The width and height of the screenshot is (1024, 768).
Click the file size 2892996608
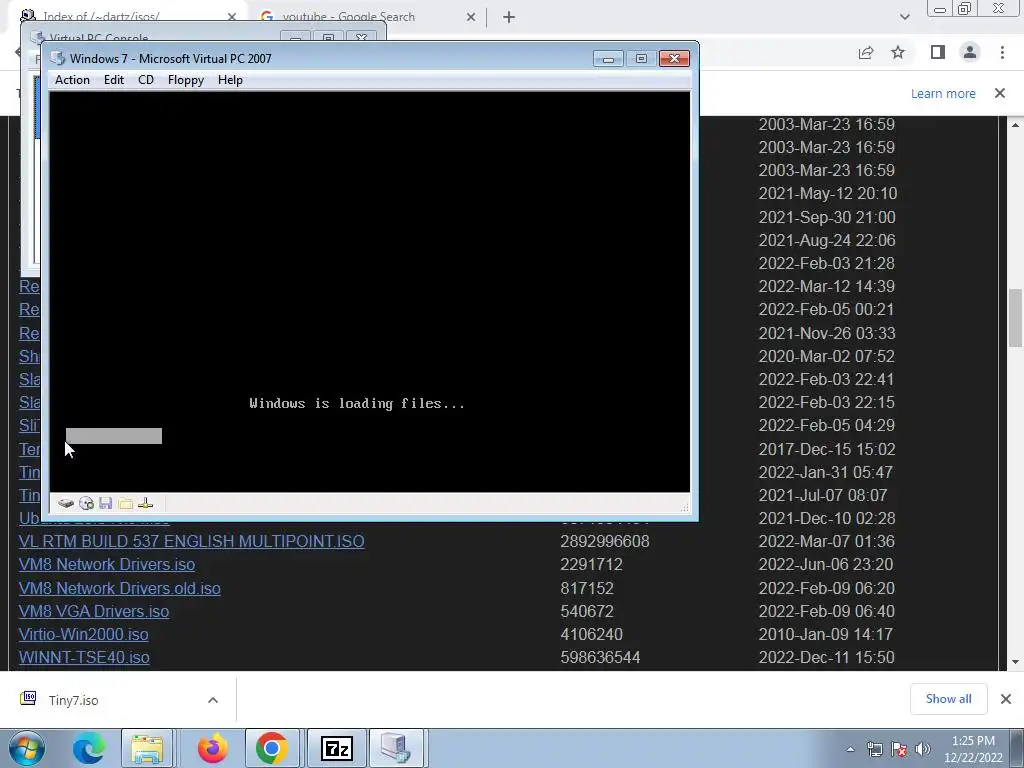[x=605, y=541]
